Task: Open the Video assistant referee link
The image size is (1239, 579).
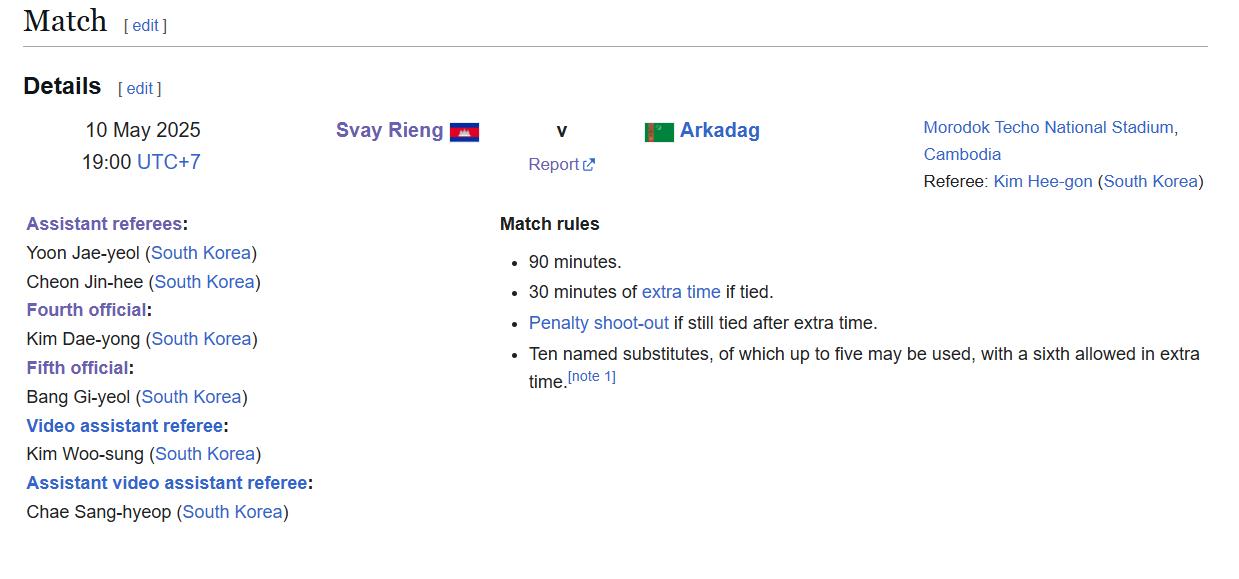Action: pyautogui.click(x=124, y=426)
